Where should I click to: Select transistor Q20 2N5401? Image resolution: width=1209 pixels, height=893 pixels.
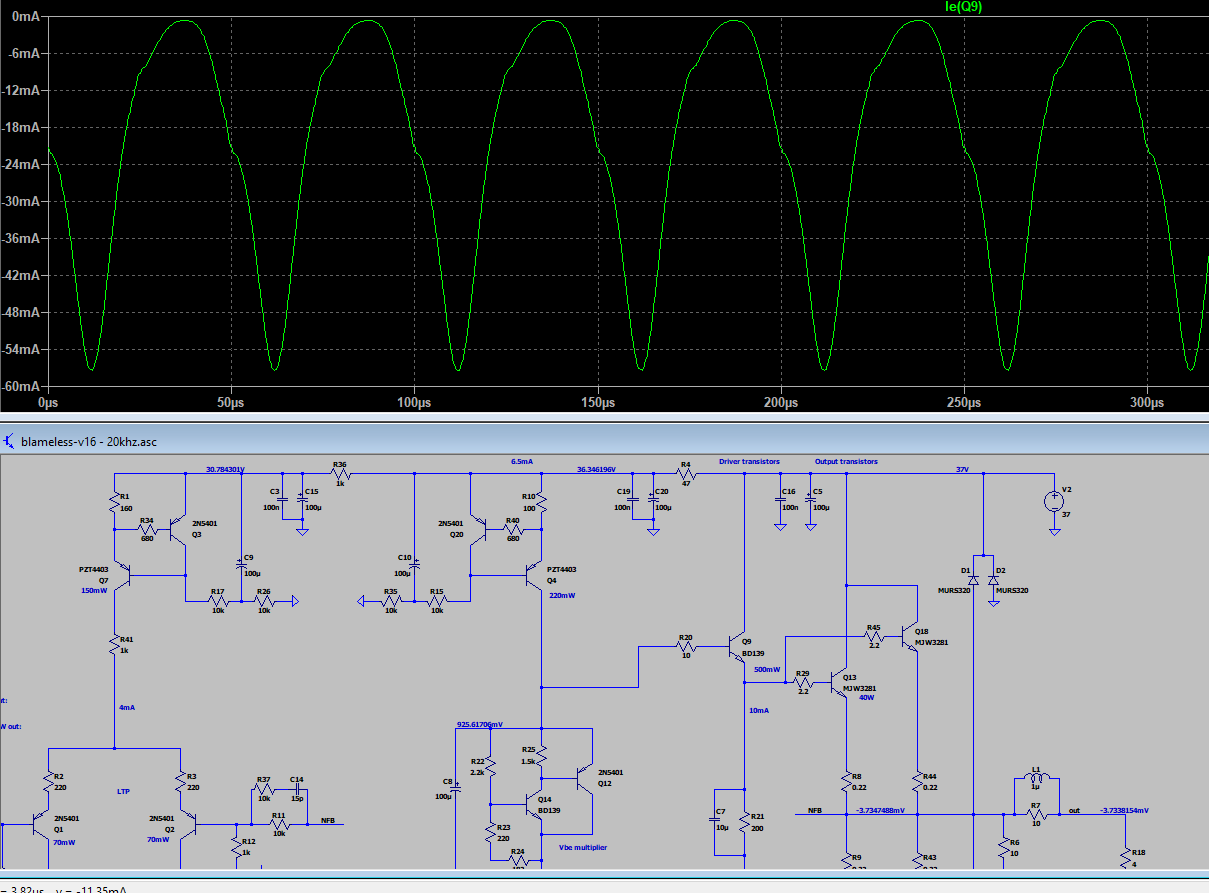[477, 530]
